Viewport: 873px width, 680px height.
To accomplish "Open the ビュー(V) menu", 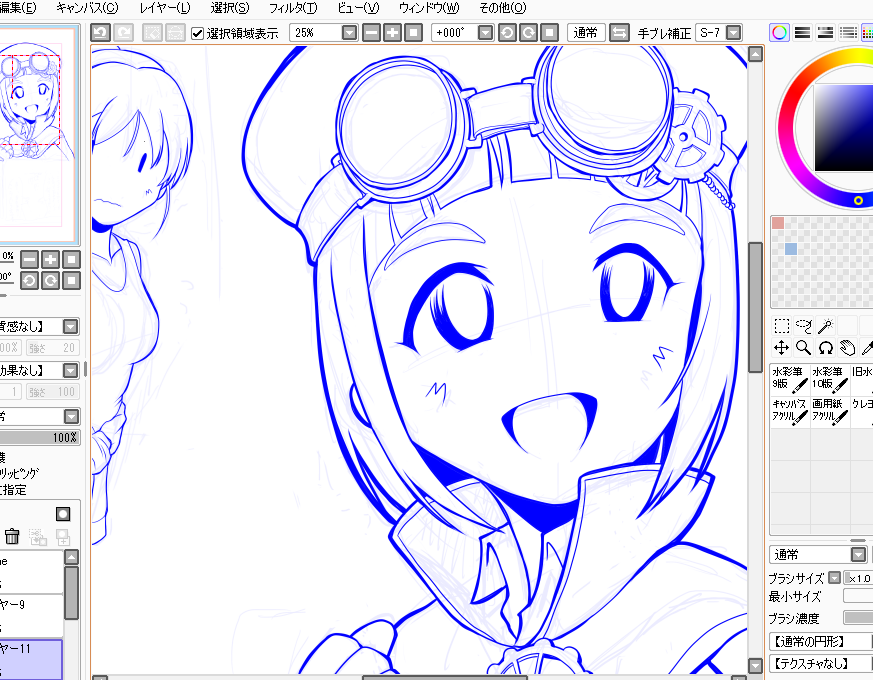I will click(358, 8).
